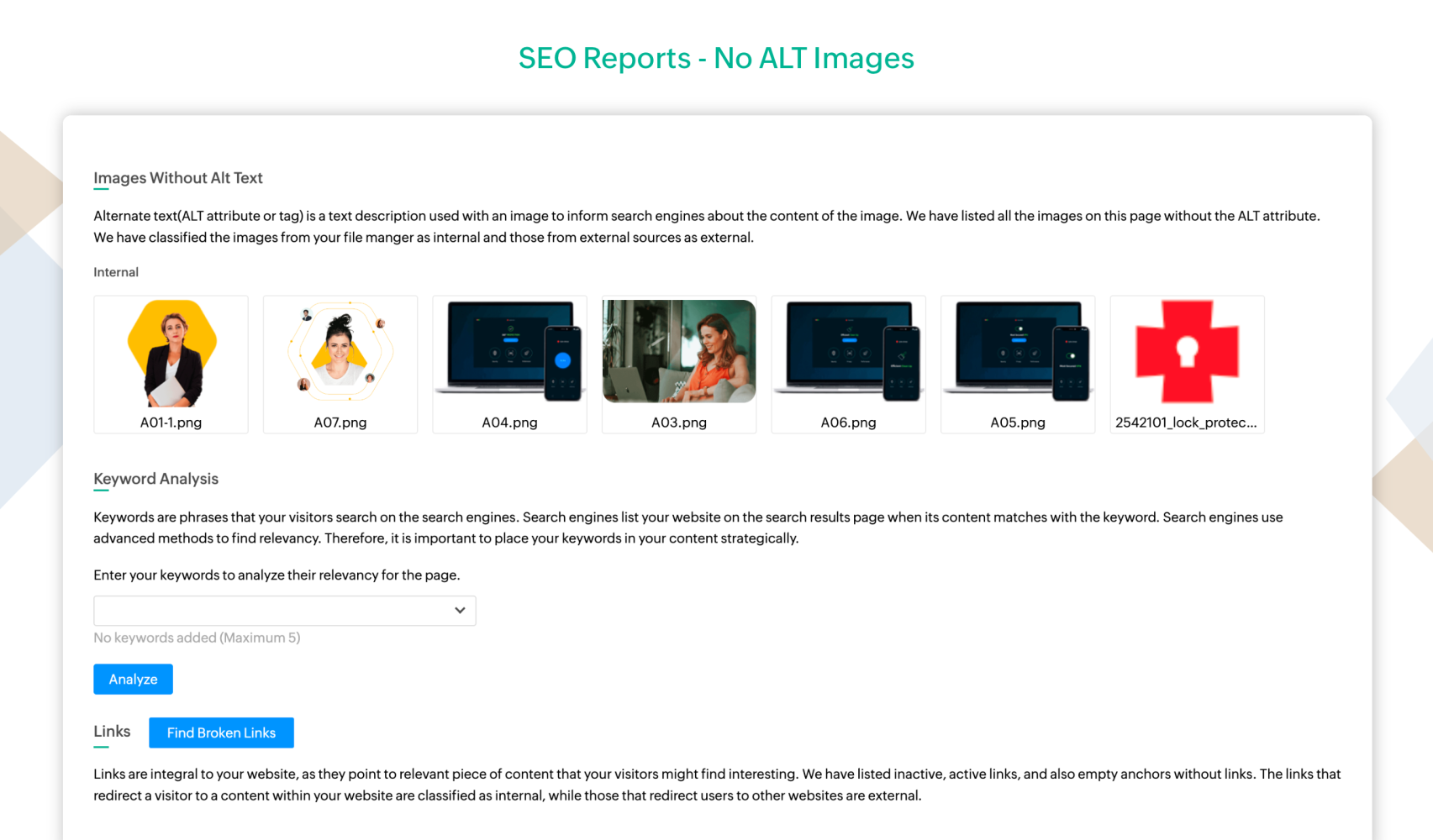Expand the keywords dropdown arrow
The image size is (1433, 840).
pos(460,611)
